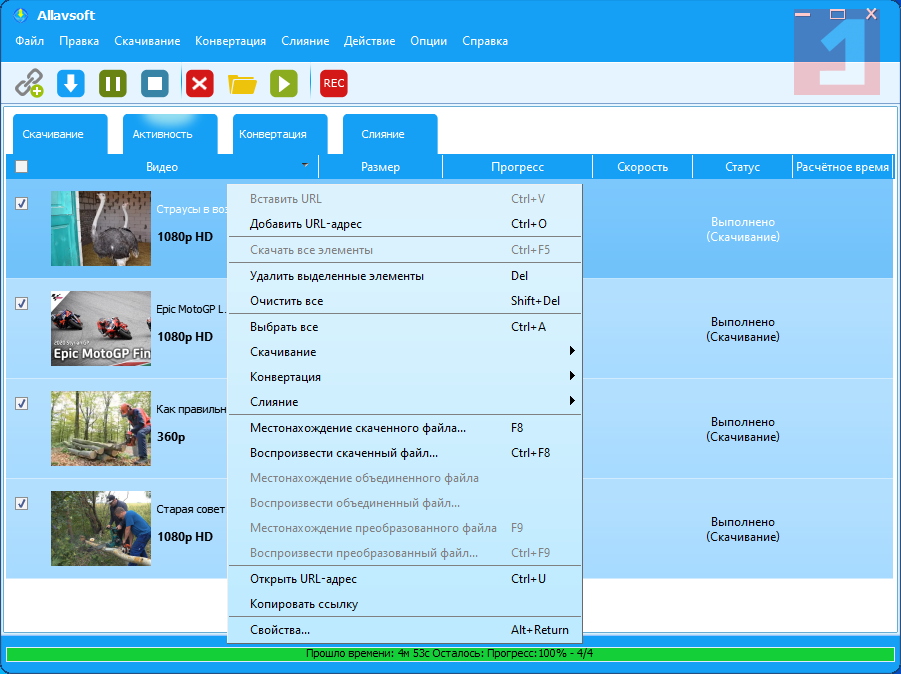Screen dimensions: 901x674
Task: Switch to the Скачивание tab
Action: (x=60, y=134)
